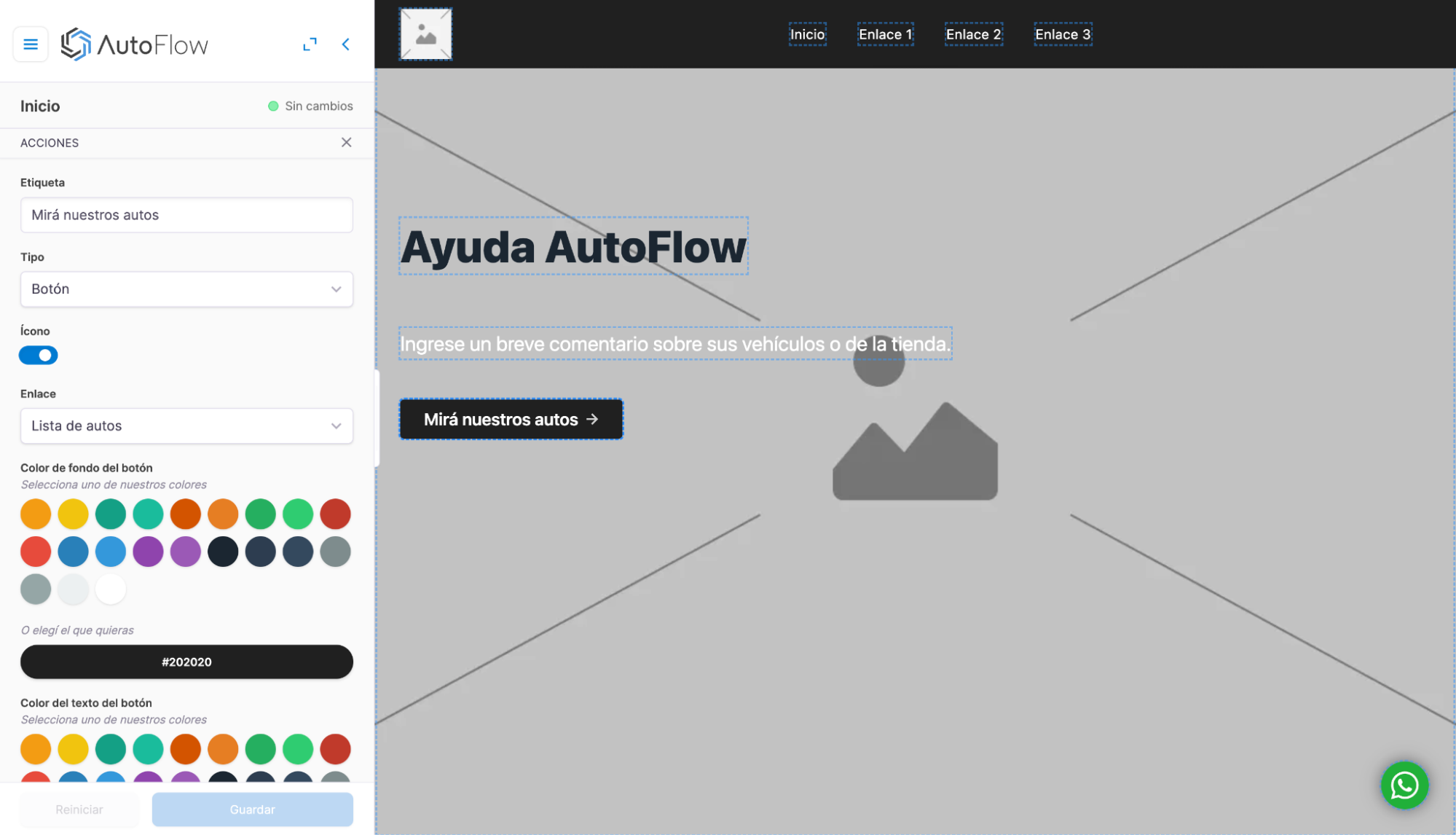Pick light red background swatch starting second row
The image size is (1456, 835).
[x=36, y=552]
